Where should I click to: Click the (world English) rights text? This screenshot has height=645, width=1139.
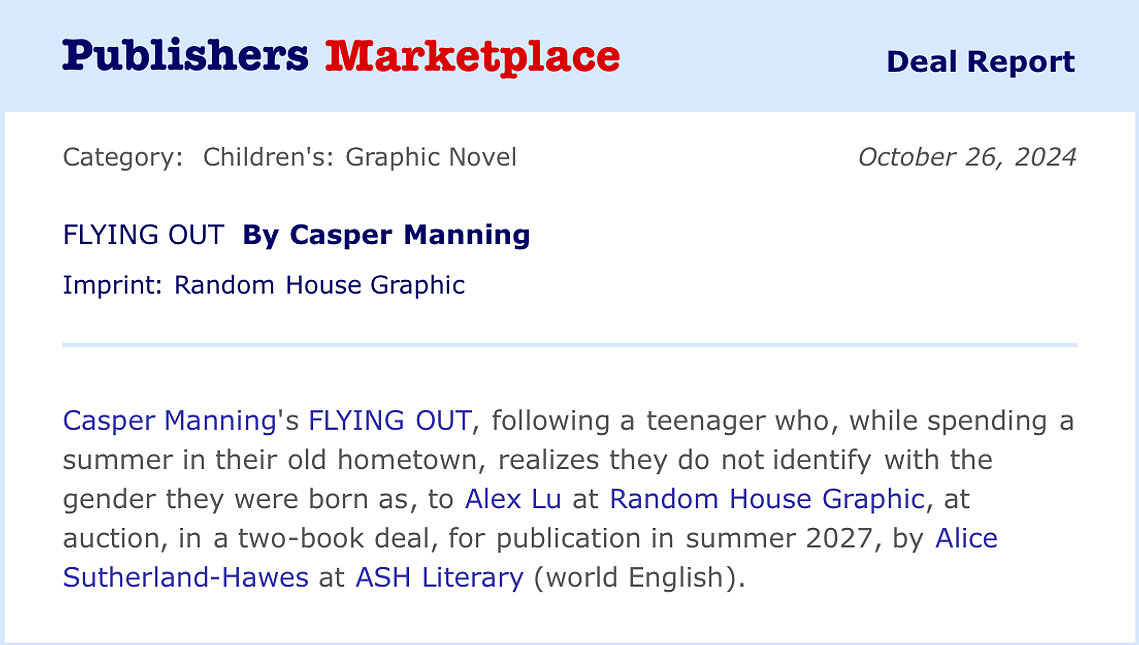(x=639, y=577)
